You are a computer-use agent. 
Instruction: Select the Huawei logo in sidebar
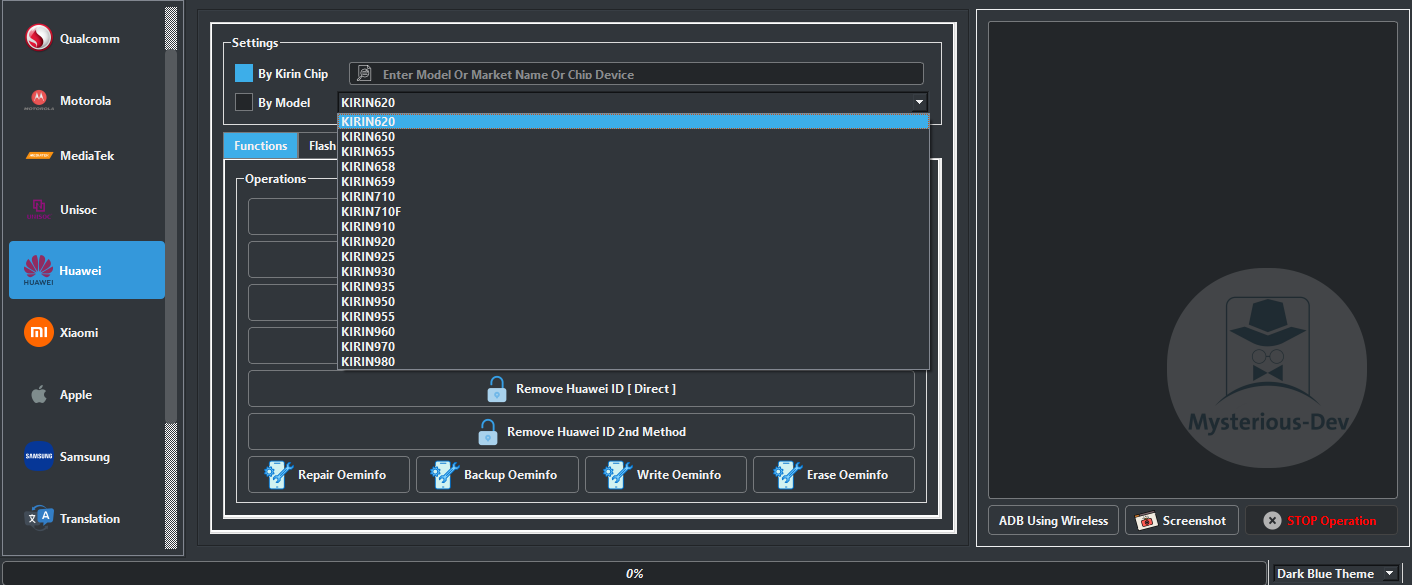coord(39,270)
